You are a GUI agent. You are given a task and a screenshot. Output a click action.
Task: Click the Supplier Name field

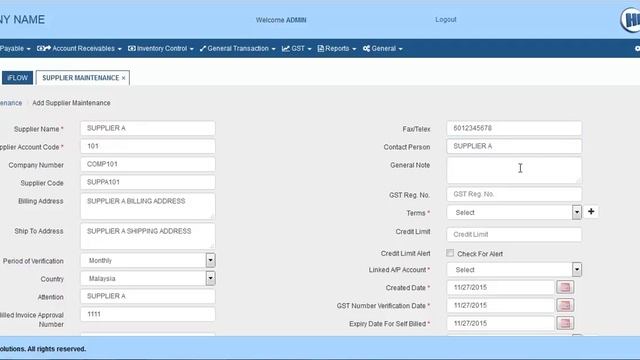click(x=148, y=128)
